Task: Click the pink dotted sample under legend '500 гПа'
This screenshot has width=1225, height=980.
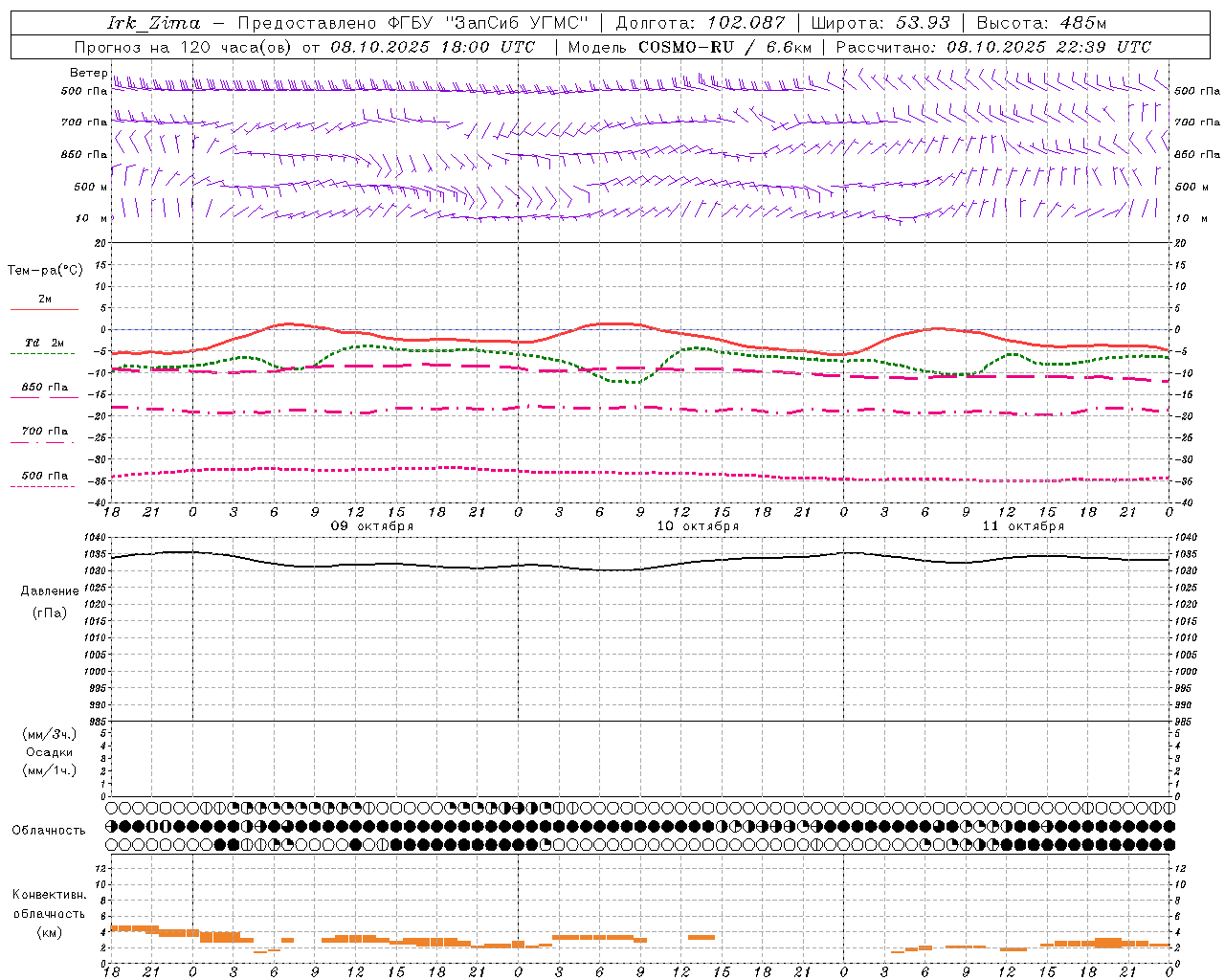Action: [x=43, y=487]
